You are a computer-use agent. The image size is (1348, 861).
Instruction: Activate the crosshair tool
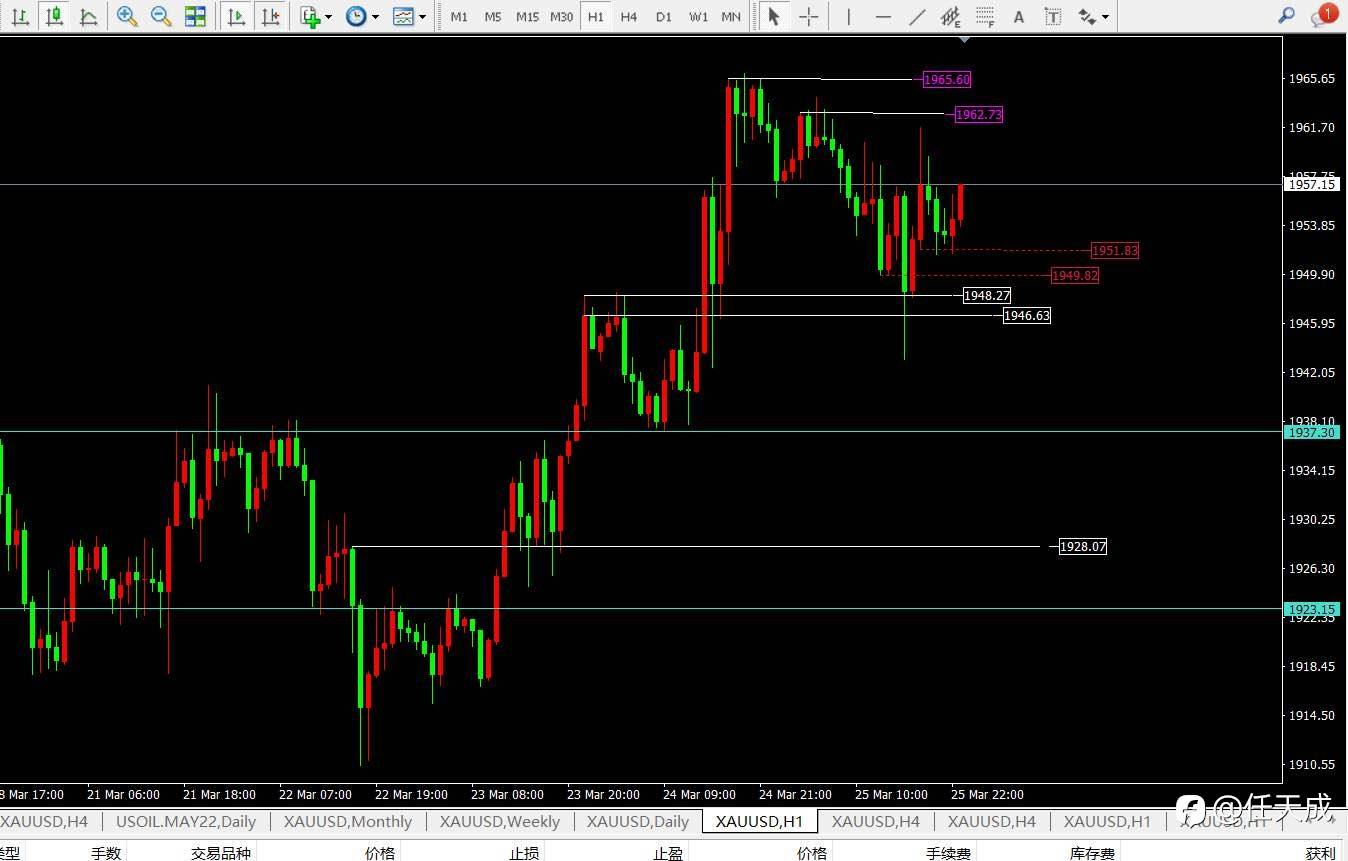tap(808, 16)
